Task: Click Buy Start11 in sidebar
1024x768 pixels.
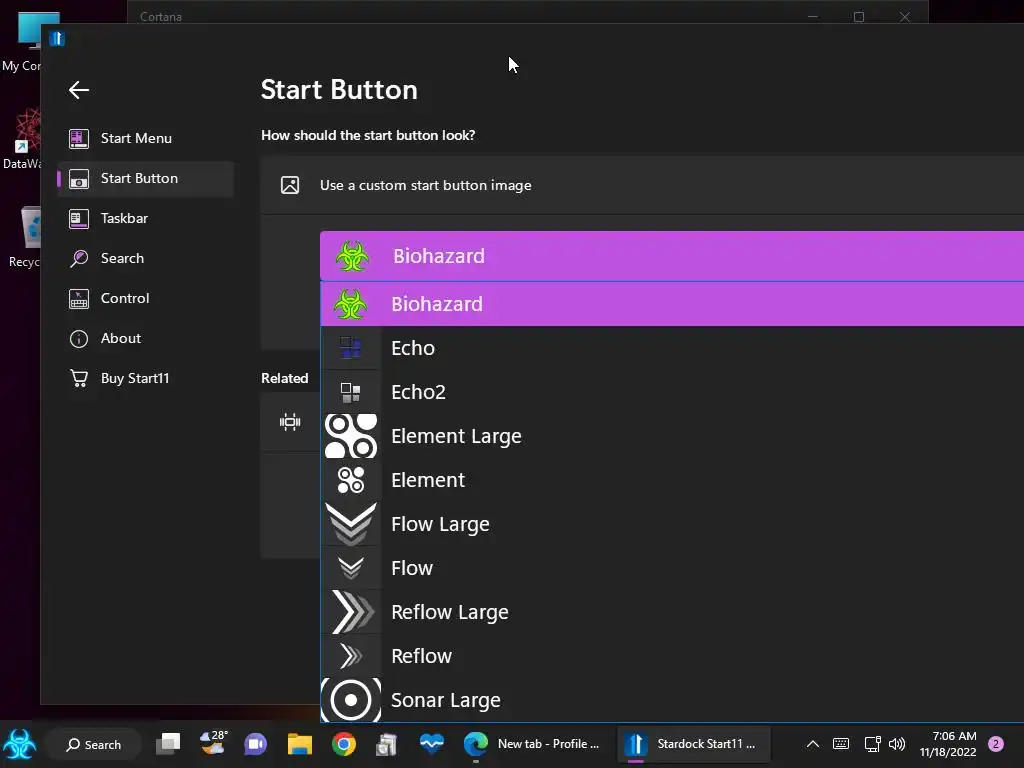Action: coord(146,378)
